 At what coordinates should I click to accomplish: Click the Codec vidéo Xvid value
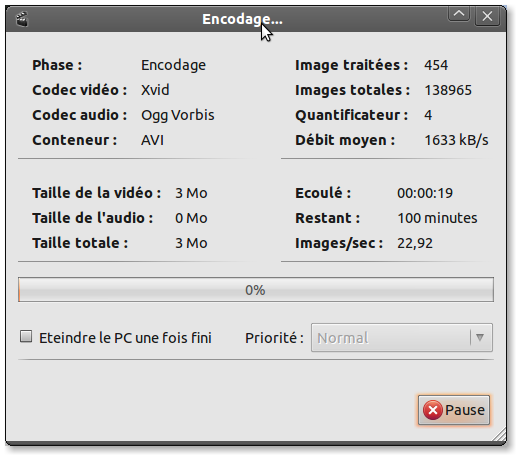click(x=155, y=90)
